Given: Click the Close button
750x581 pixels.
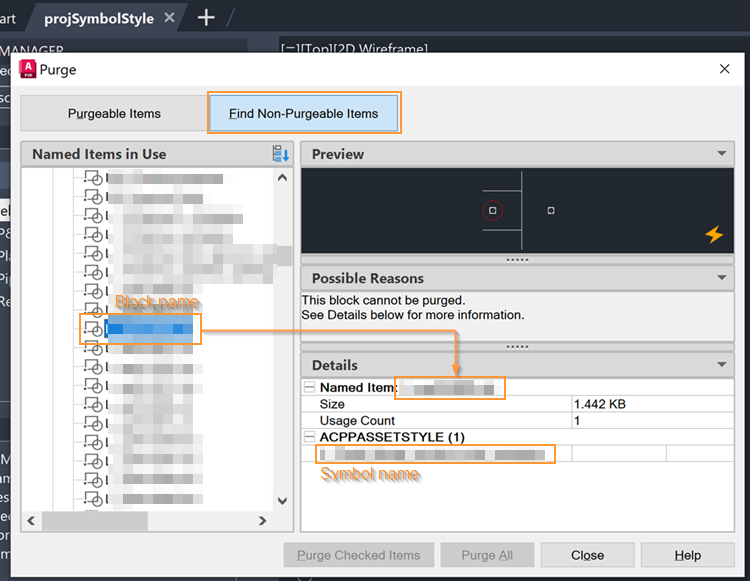Looking at the screenshot, I should 587,555.
